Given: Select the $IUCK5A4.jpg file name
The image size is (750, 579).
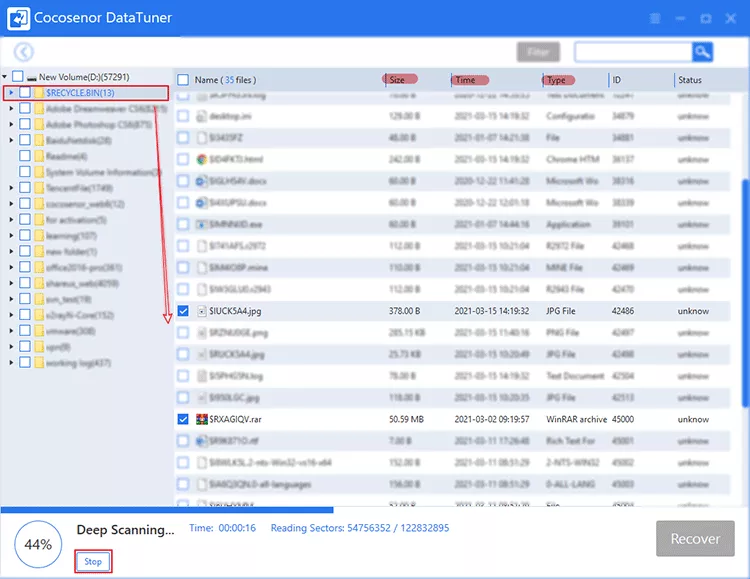Looking at the screenshot, I should tap(235, 311).
